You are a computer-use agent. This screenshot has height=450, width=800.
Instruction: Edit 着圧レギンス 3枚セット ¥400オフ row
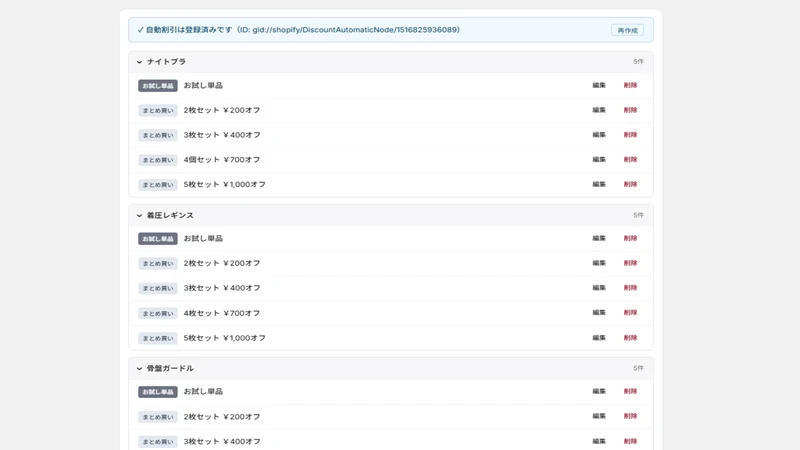point(599,288)
